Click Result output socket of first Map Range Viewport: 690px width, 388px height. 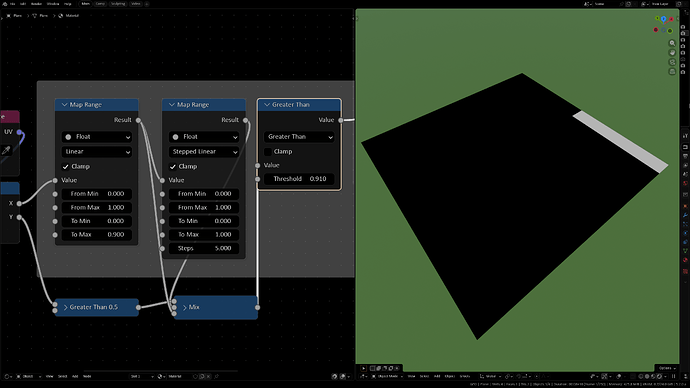(x=139, y=120)
